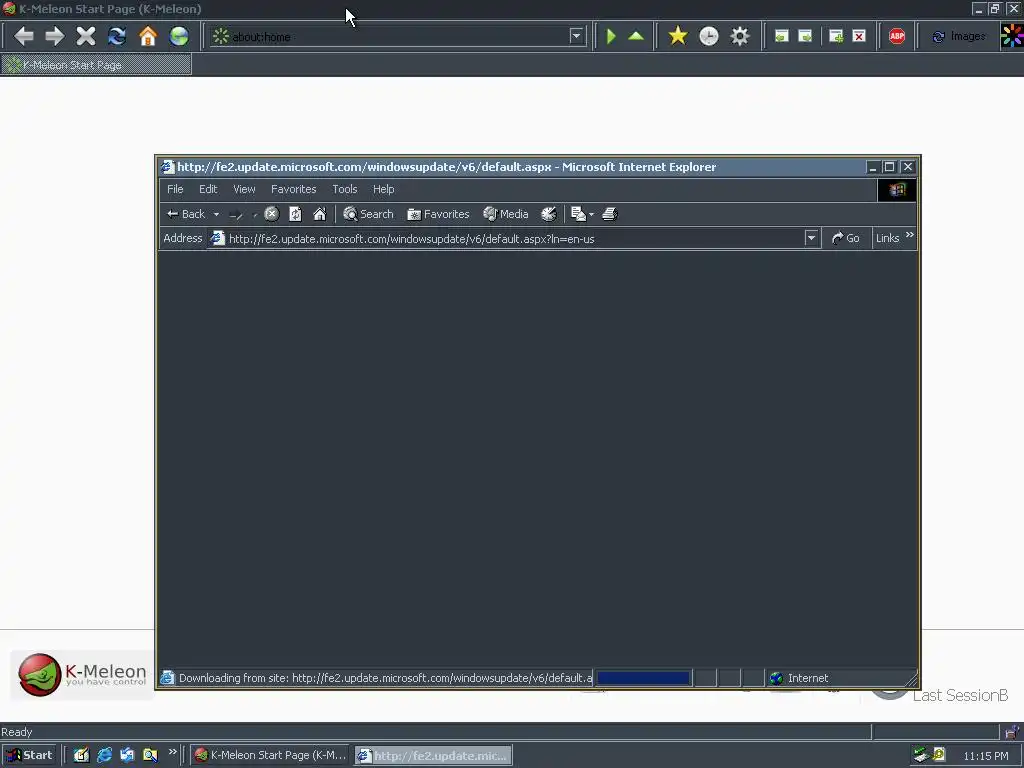Open bookmarks star in K-Meleon
This screenshot has height=768, width=1024.
pyautogui.click(x=678, y=36)
